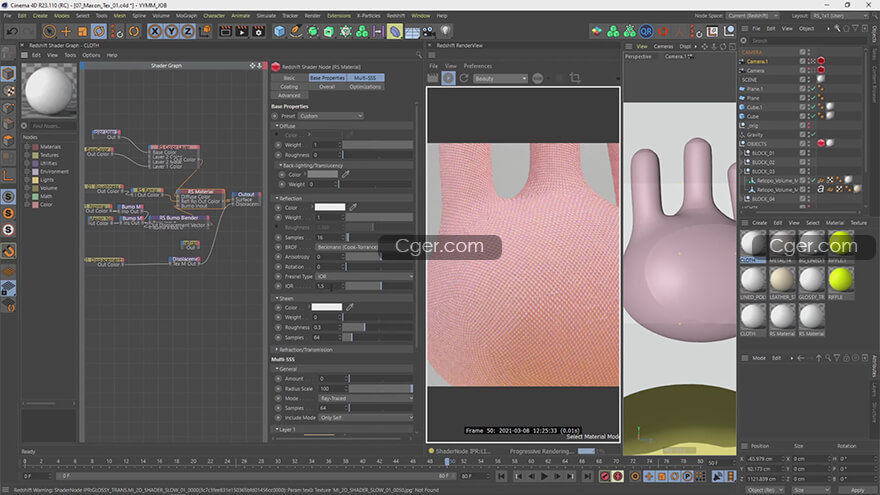The height and width of the screenshot is (495, 880).
Task: Open Edit Render Settings icon
Action: (x=259, y=31)
